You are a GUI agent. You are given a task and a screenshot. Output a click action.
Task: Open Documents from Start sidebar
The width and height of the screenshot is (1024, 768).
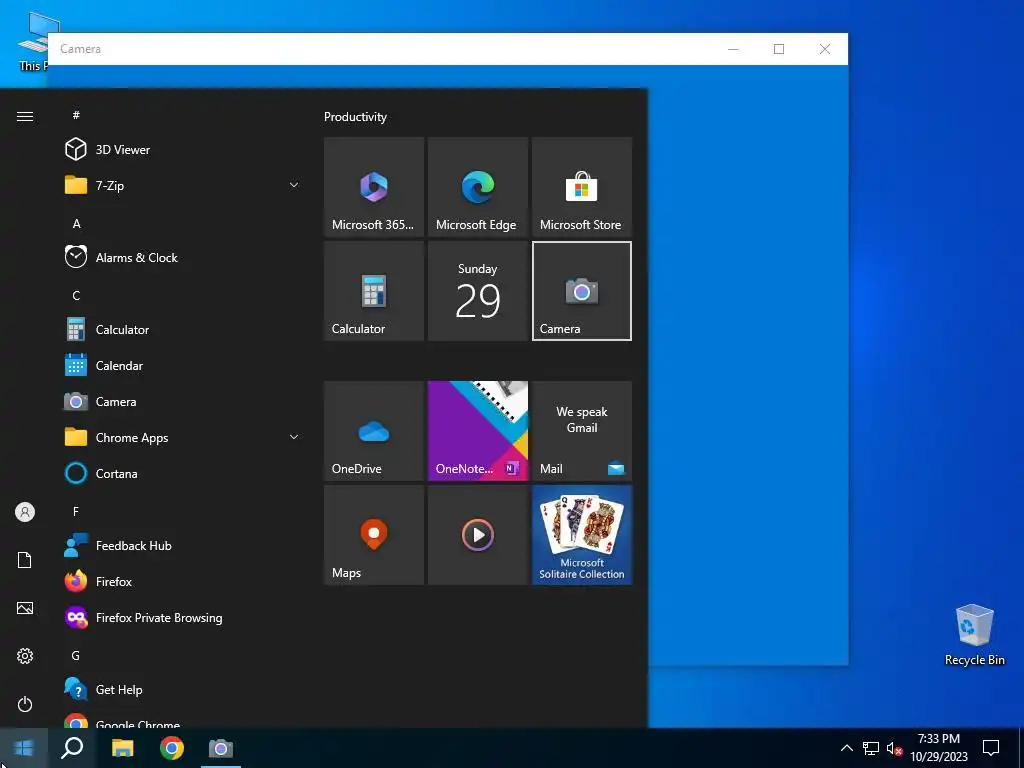coord(25,560)
